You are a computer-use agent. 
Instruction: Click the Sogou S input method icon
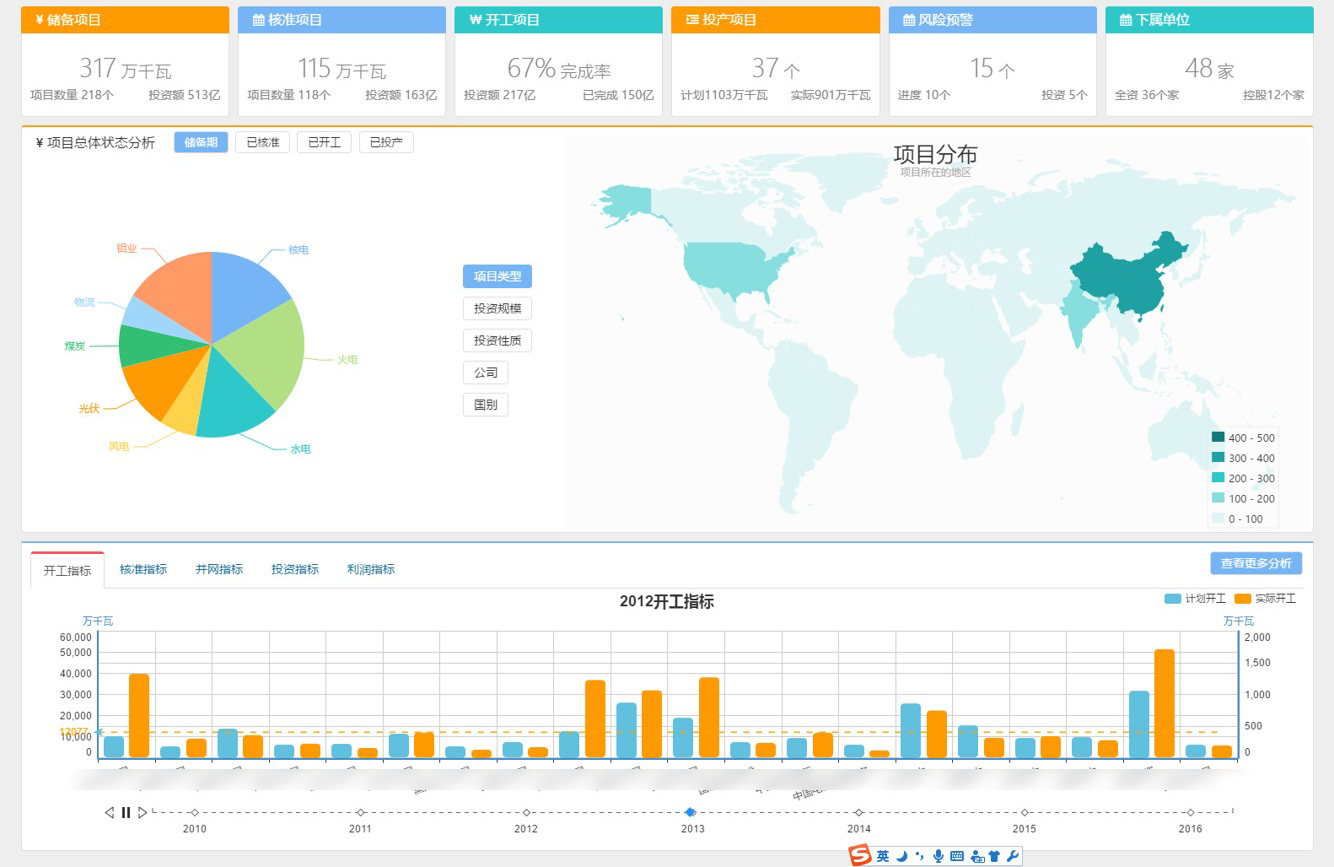(860, 855)
